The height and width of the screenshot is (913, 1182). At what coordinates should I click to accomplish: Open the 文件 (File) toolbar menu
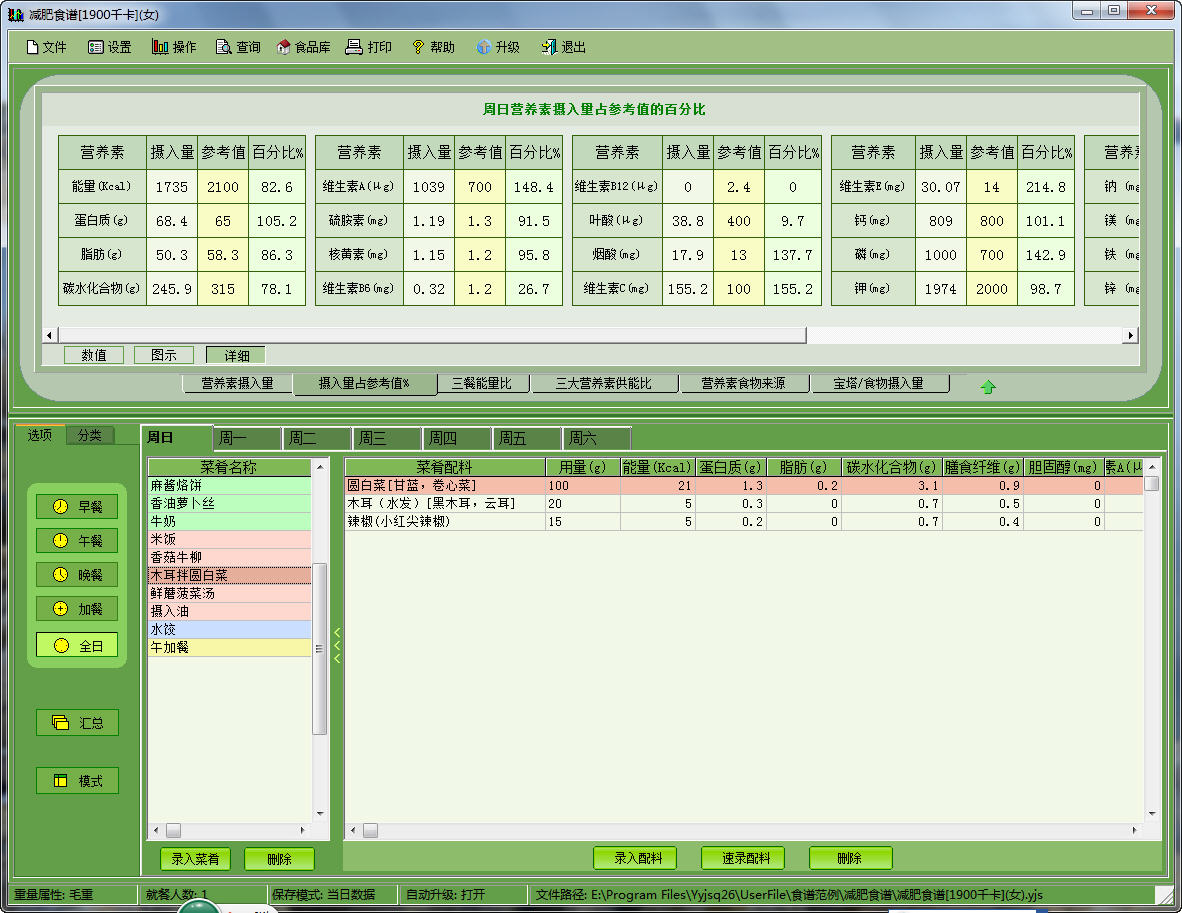[46, 47]
